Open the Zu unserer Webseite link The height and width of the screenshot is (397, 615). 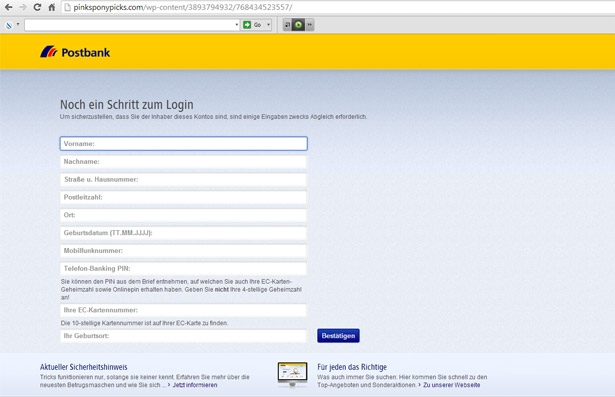tap(451, 385)
